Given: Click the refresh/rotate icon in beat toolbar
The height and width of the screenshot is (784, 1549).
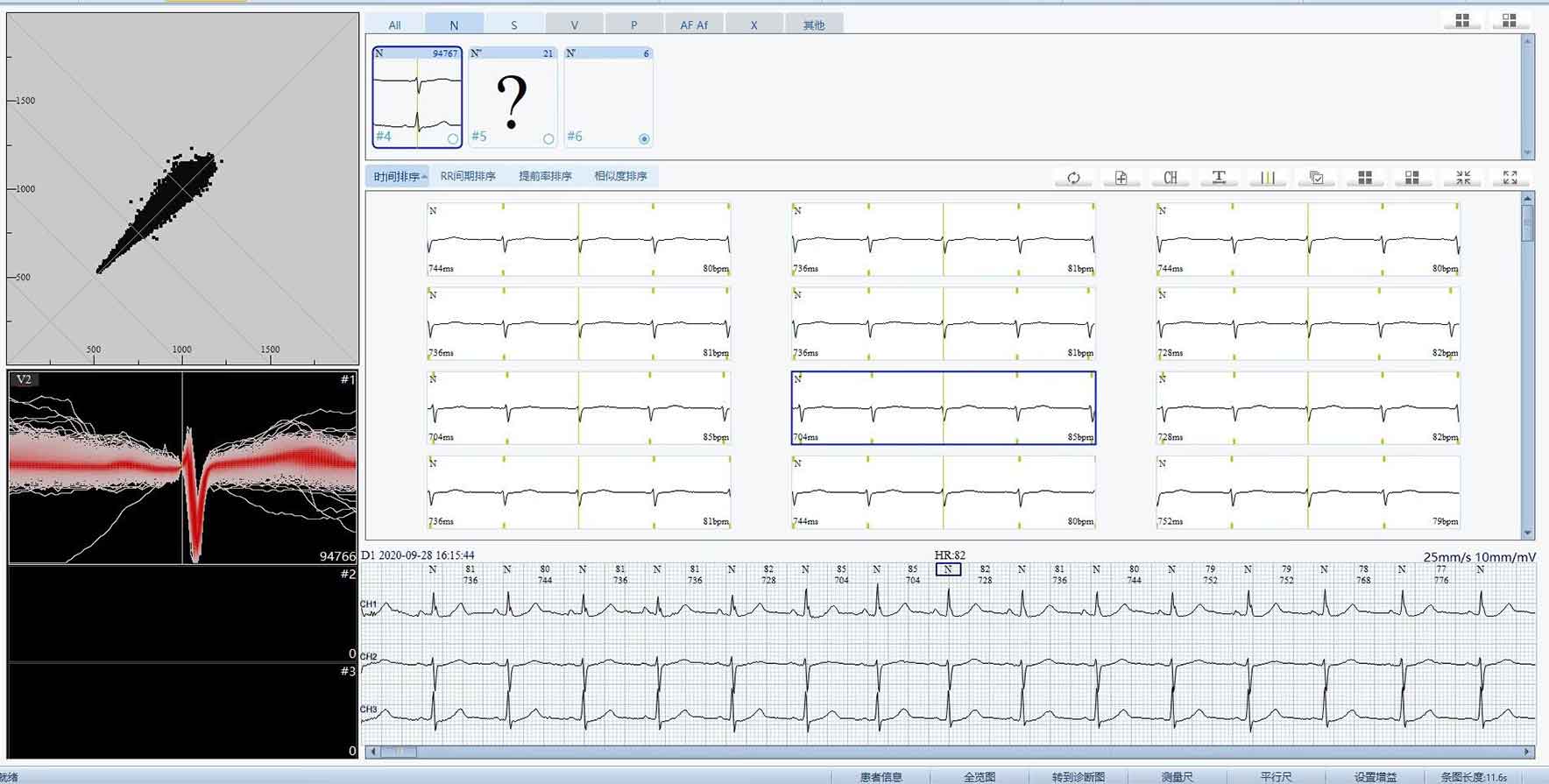Looking at the screenshot, I should click(1073, 177).
